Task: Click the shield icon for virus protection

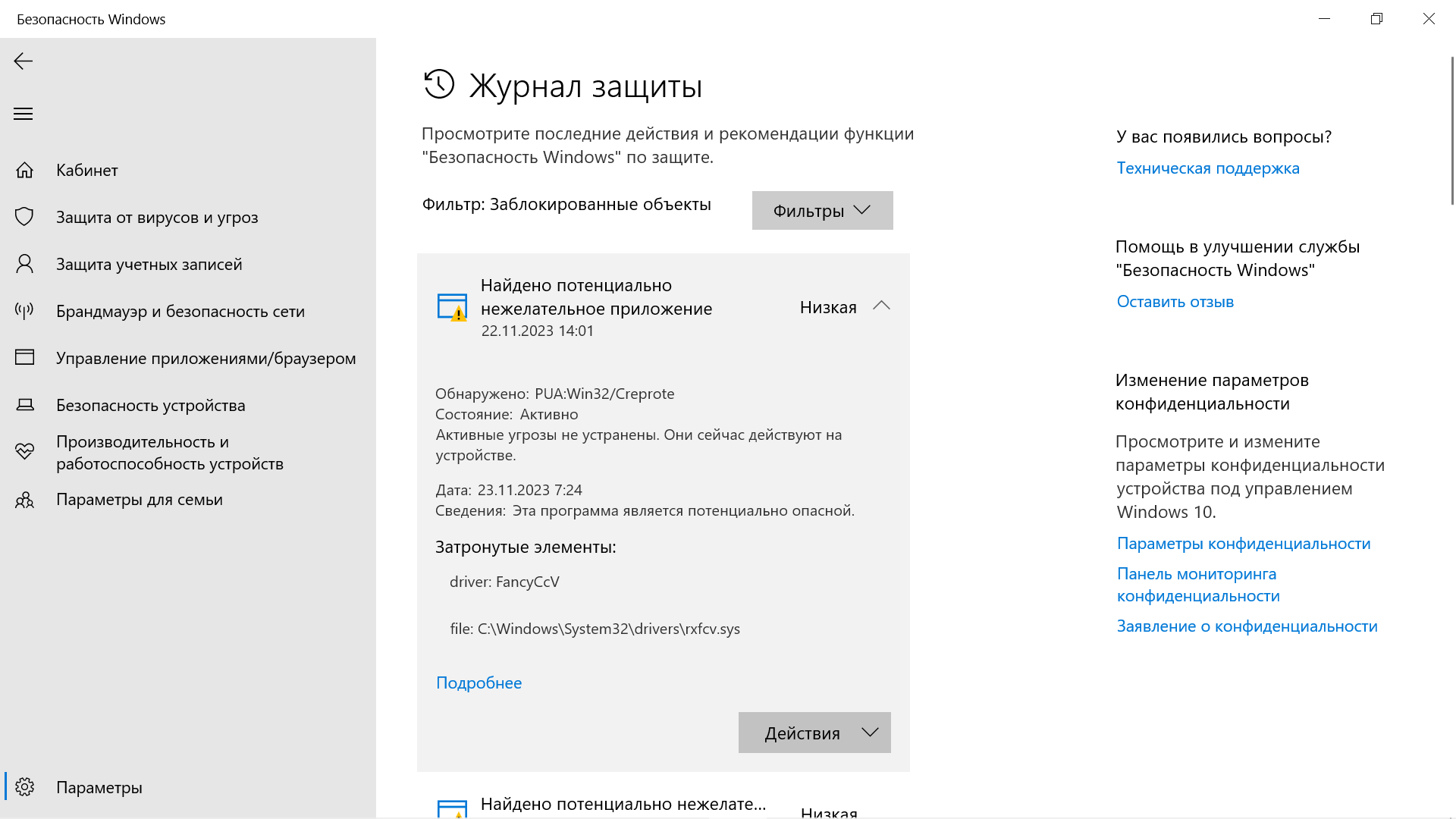Action: click(24, 217)
